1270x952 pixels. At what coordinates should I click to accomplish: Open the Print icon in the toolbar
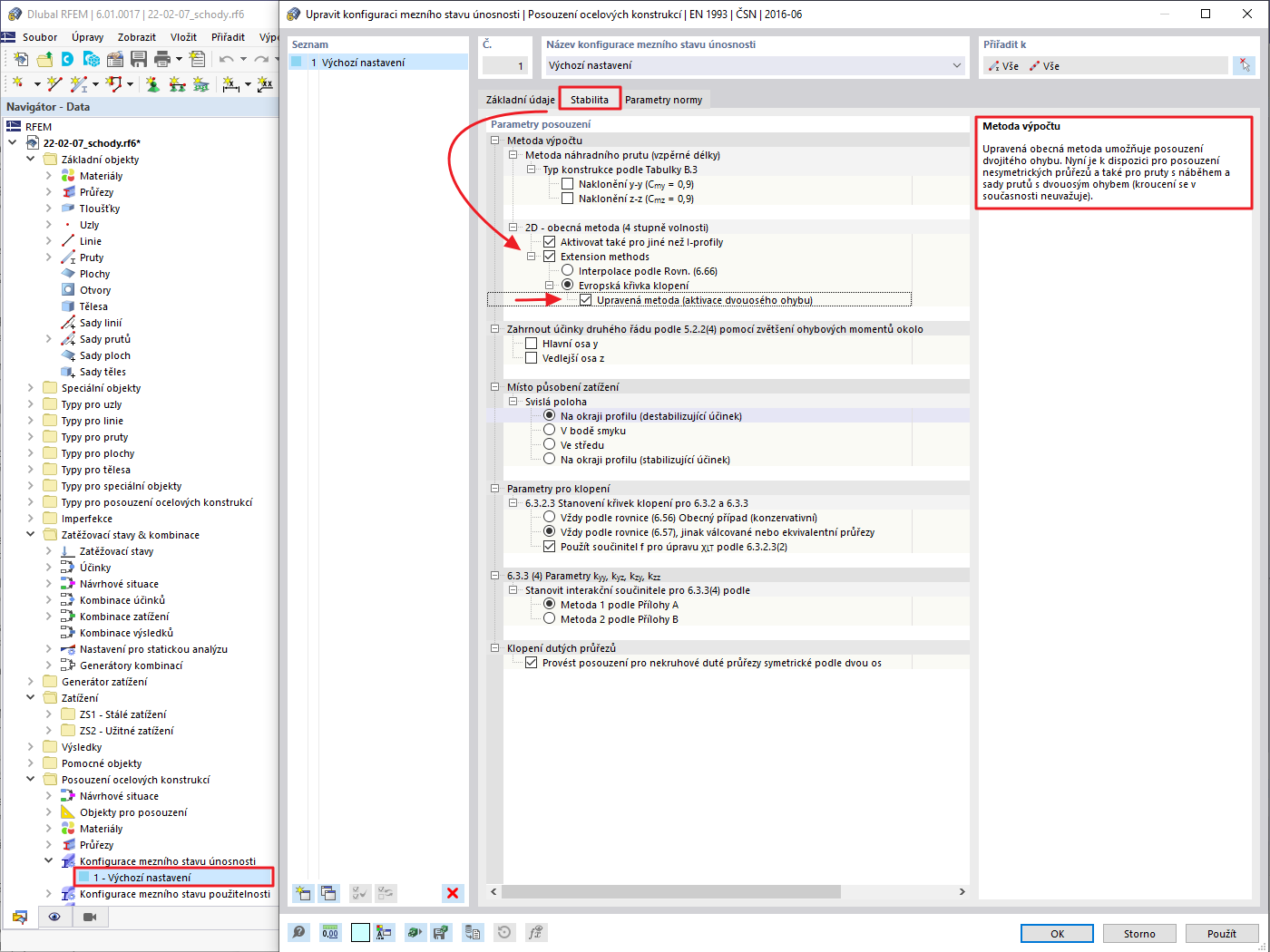pyautogui.click(x=164, y=60)
